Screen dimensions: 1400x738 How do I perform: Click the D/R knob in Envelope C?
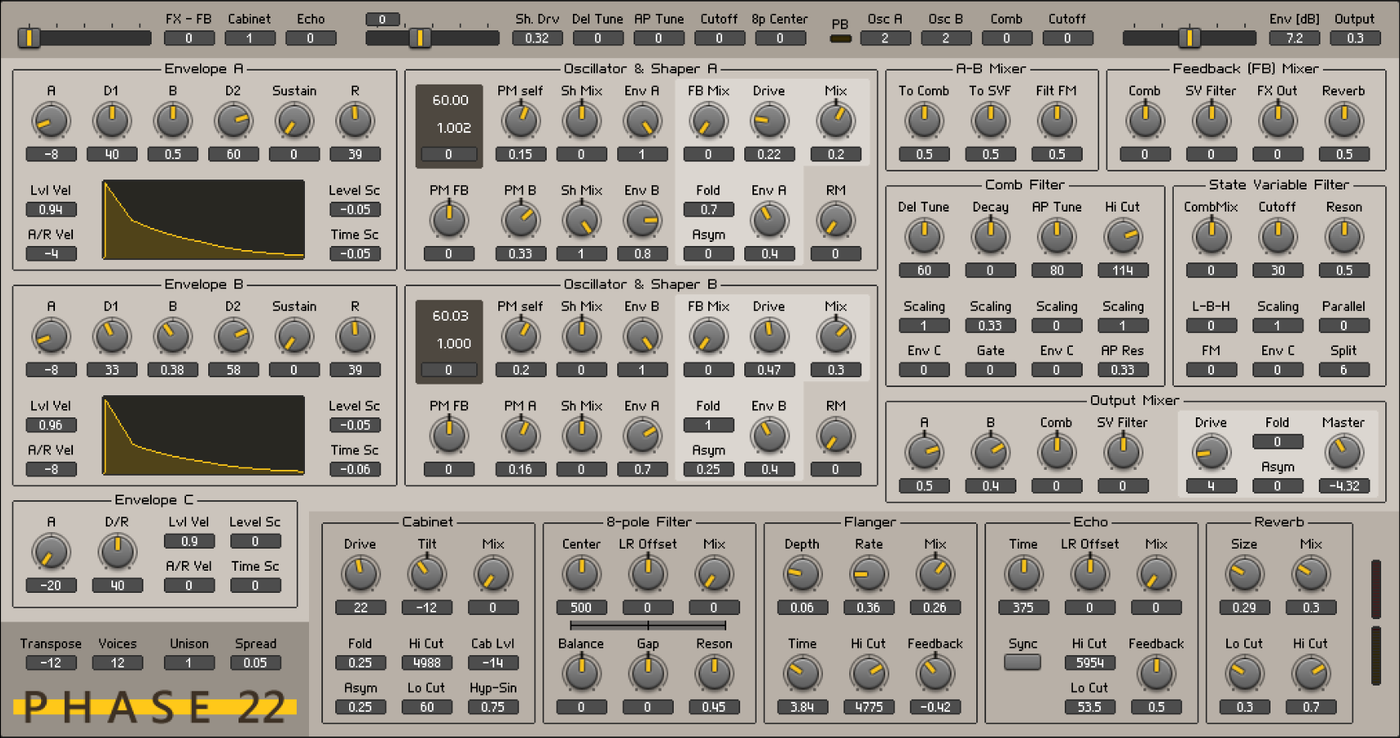pos(117,552)
